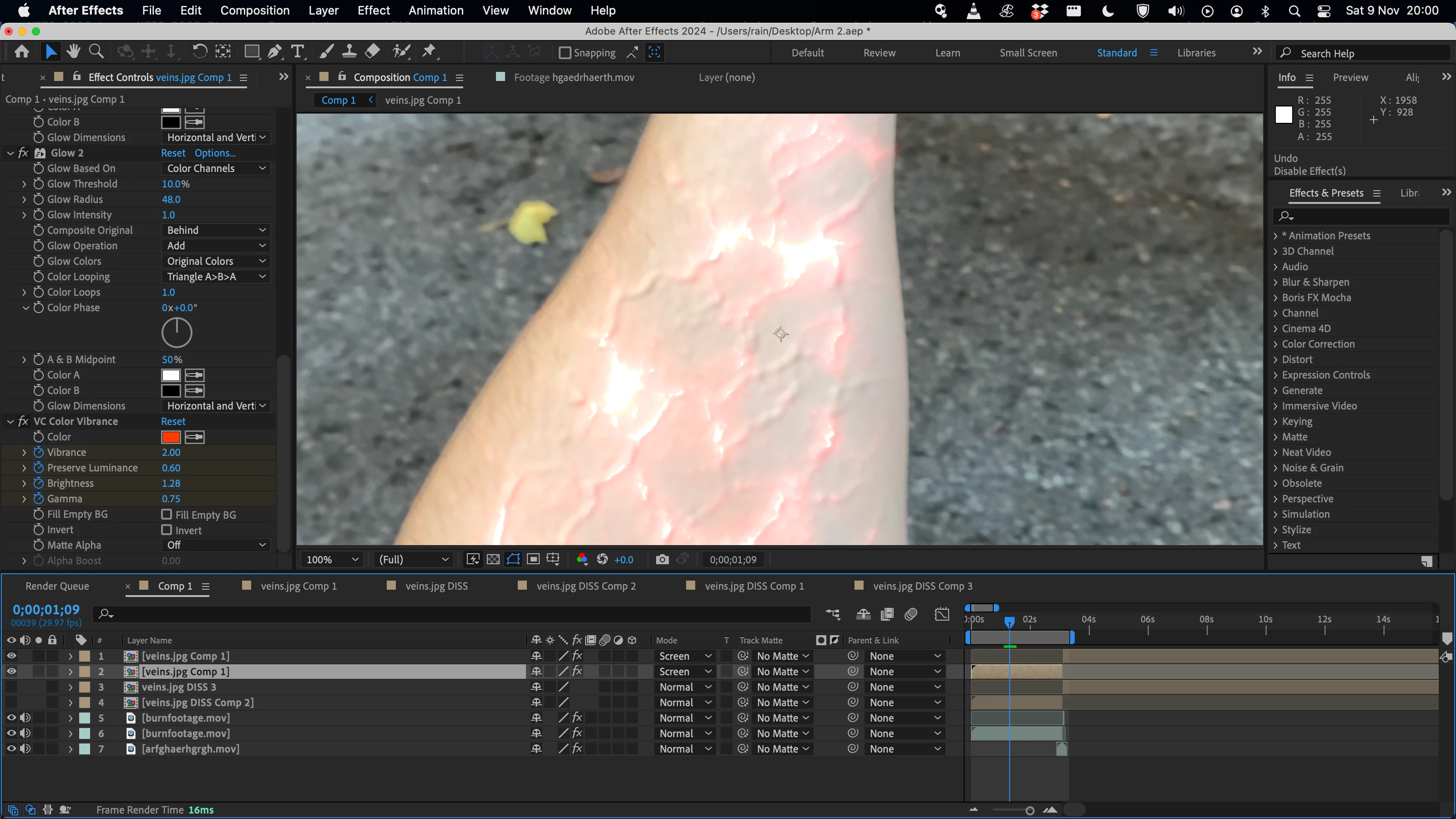1456x819 pixels.
Task: Activate the Puppet Pin tool
Action: (430, 52)
